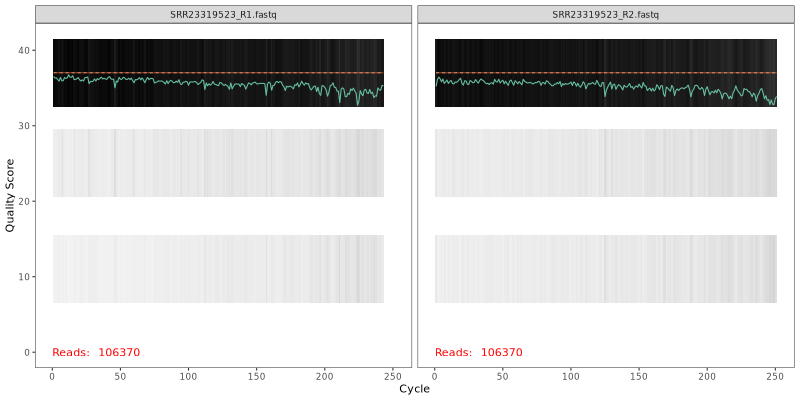Click the R2 panel x-axis label 200
The width and height of the screenshot is (800, 400).
click(x=707, y=376)
